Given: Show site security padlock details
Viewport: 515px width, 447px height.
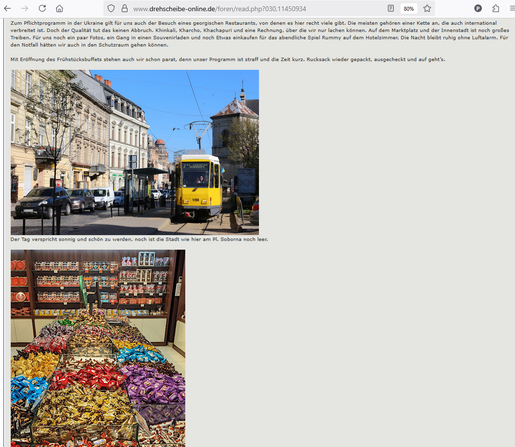Looking at the screenshot, I should pyautogui.click(x=124, y=8).
